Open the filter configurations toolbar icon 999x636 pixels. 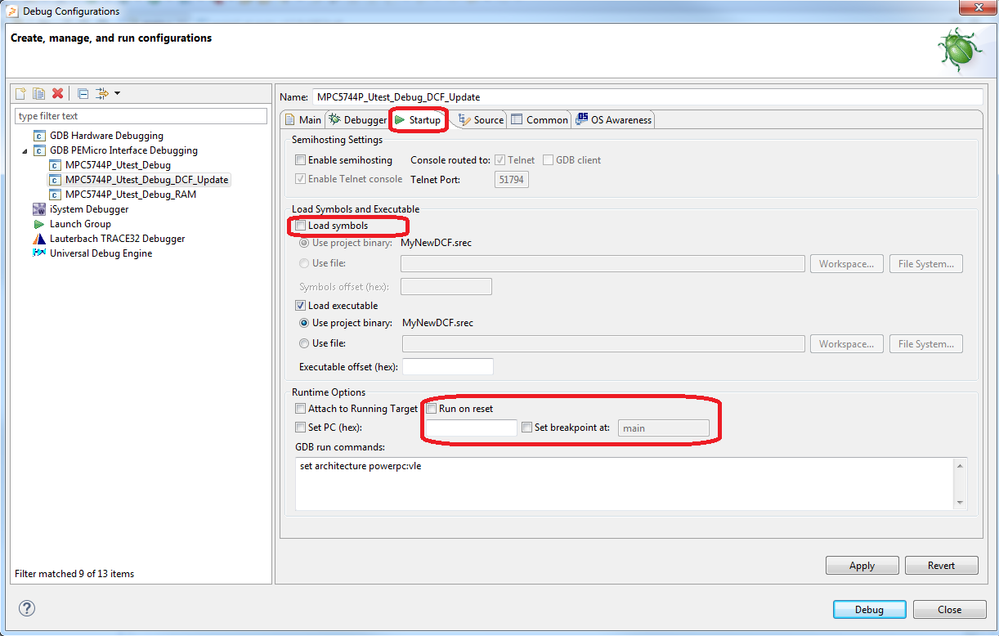tap(102, 94)
